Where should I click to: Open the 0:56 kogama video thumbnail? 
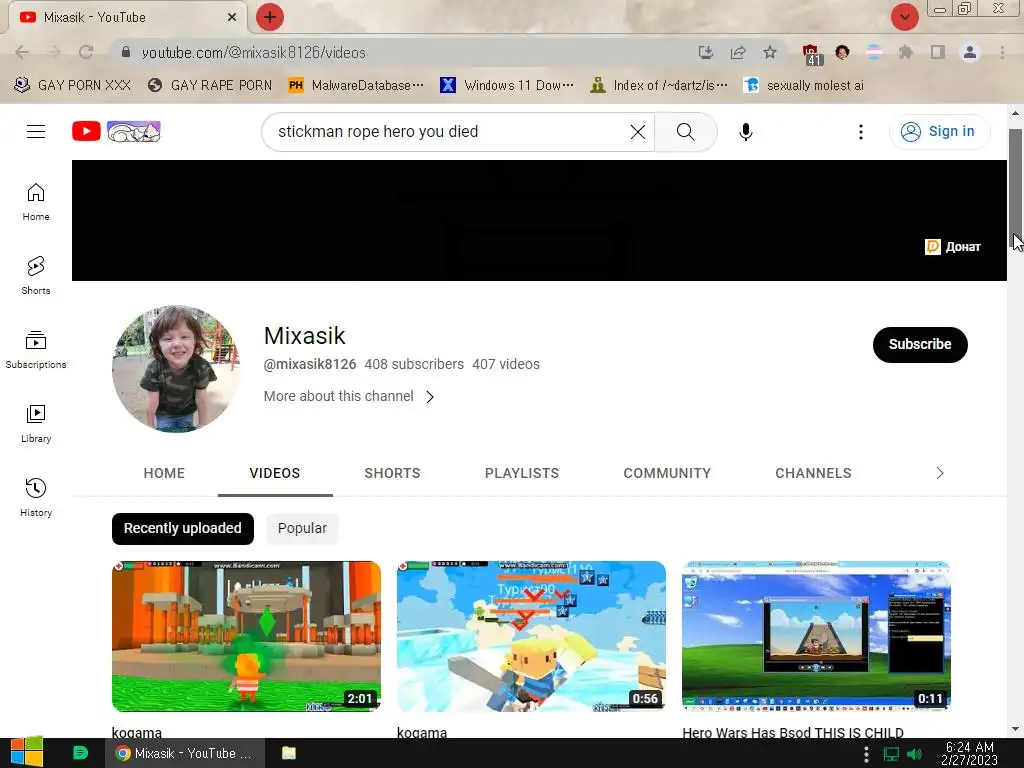(x=531, y=636)
